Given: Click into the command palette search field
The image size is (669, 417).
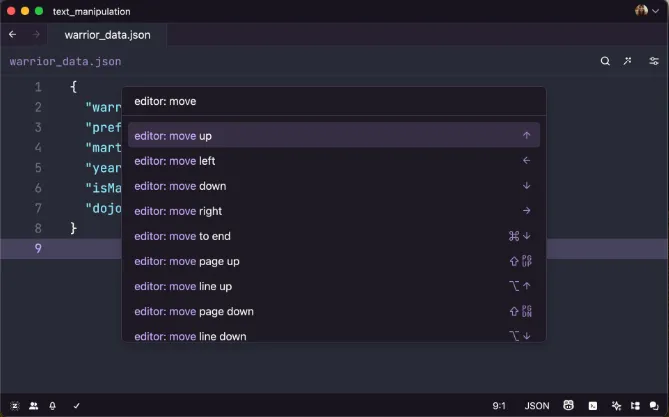Looking at the screenshot, I should point(334,101).
